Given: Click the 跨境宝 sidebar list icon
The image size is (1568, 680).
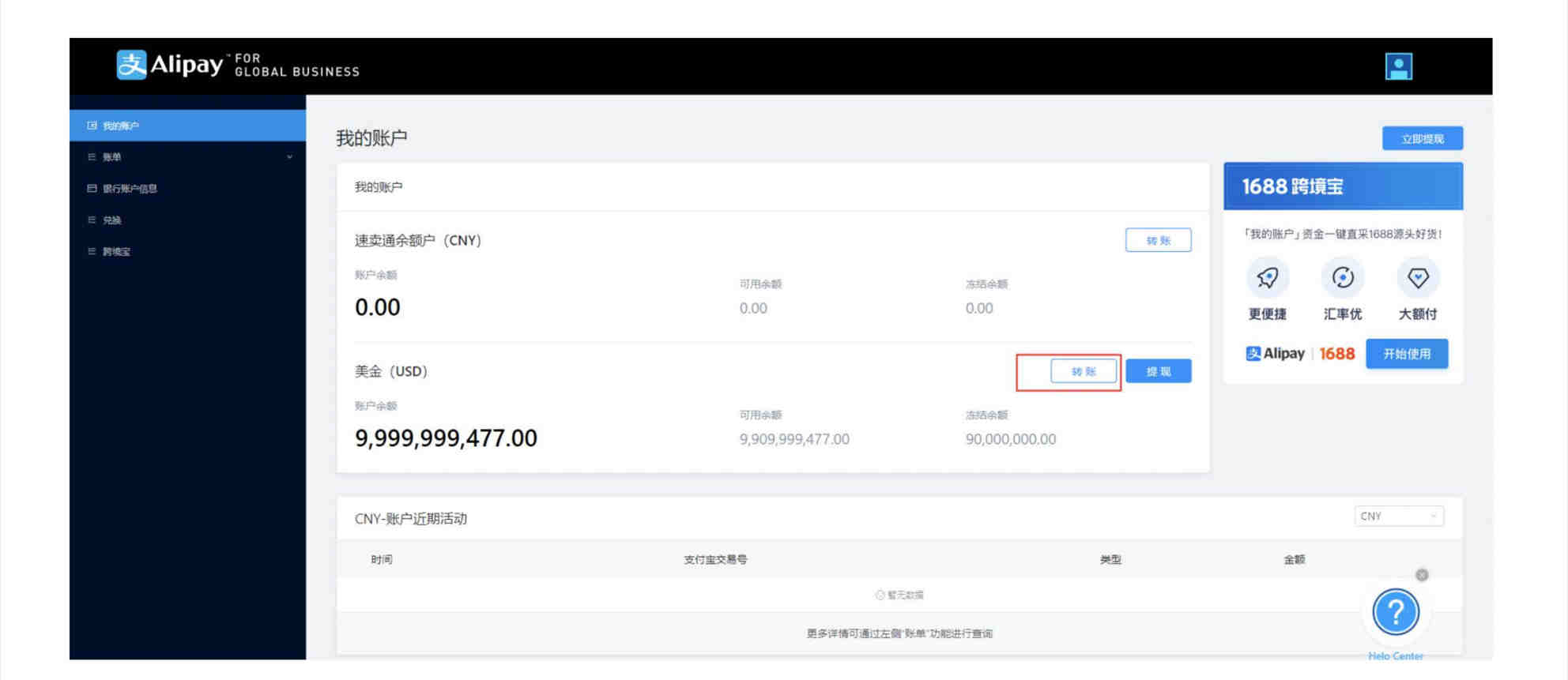Looking at the screenshot, I should (92, 252).
